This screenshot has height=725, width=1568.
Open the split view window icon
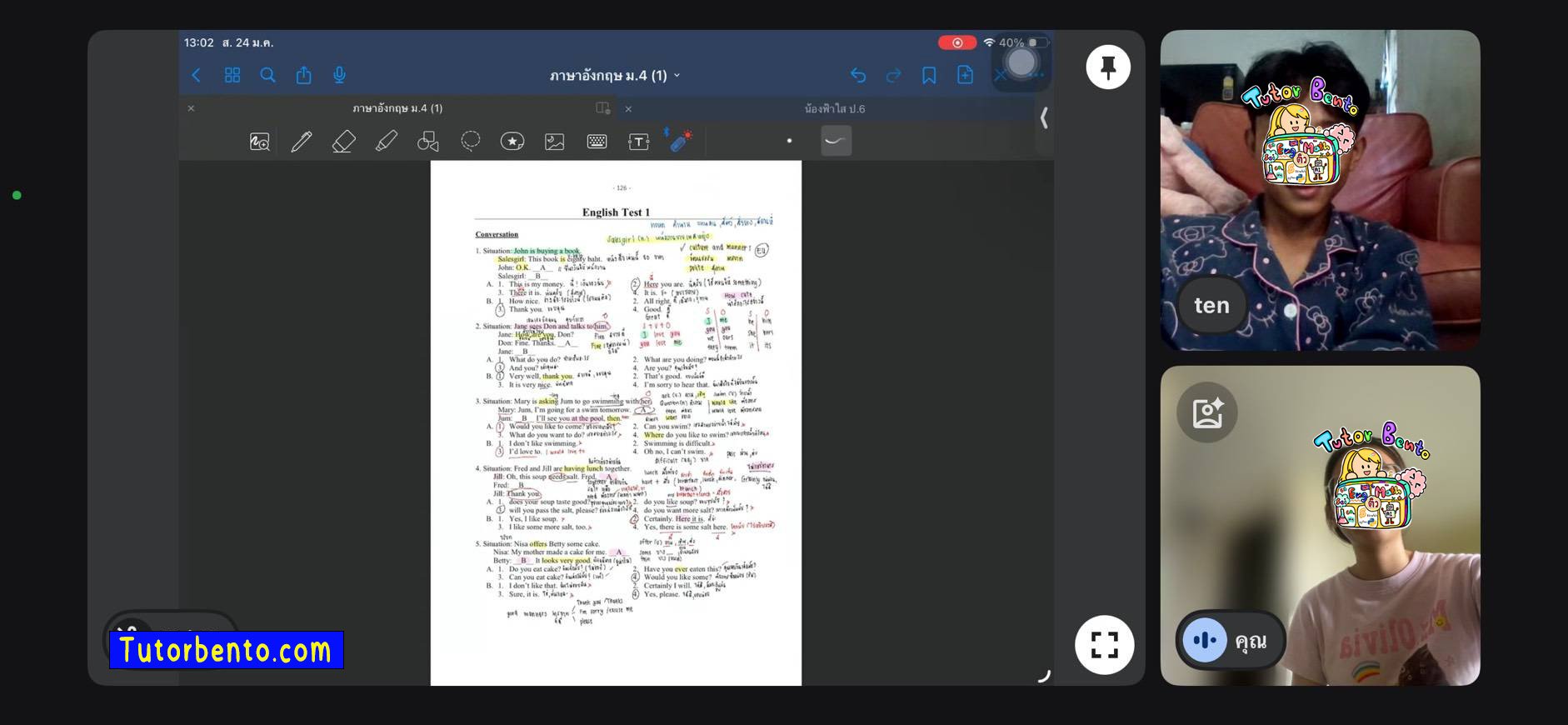pos(603,108)
